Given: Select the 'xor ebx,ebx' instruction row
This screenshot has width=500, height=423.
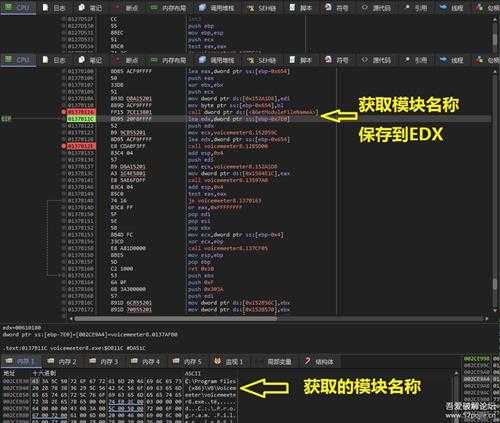Looking at the screenshot, I should click(x=206, y=85).
